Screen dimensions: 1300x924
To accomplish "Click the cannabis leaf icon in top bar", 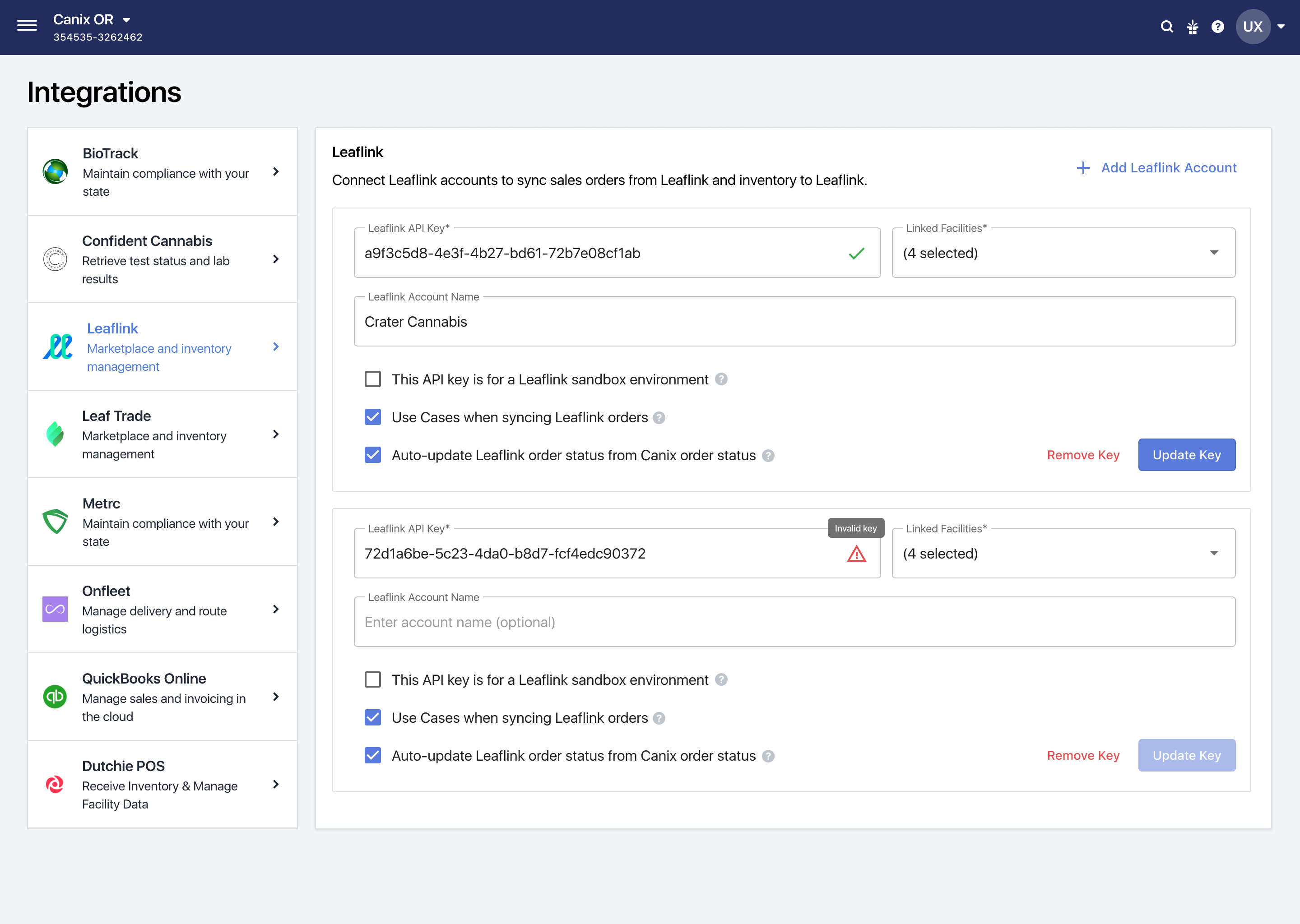I will 1193,26.
